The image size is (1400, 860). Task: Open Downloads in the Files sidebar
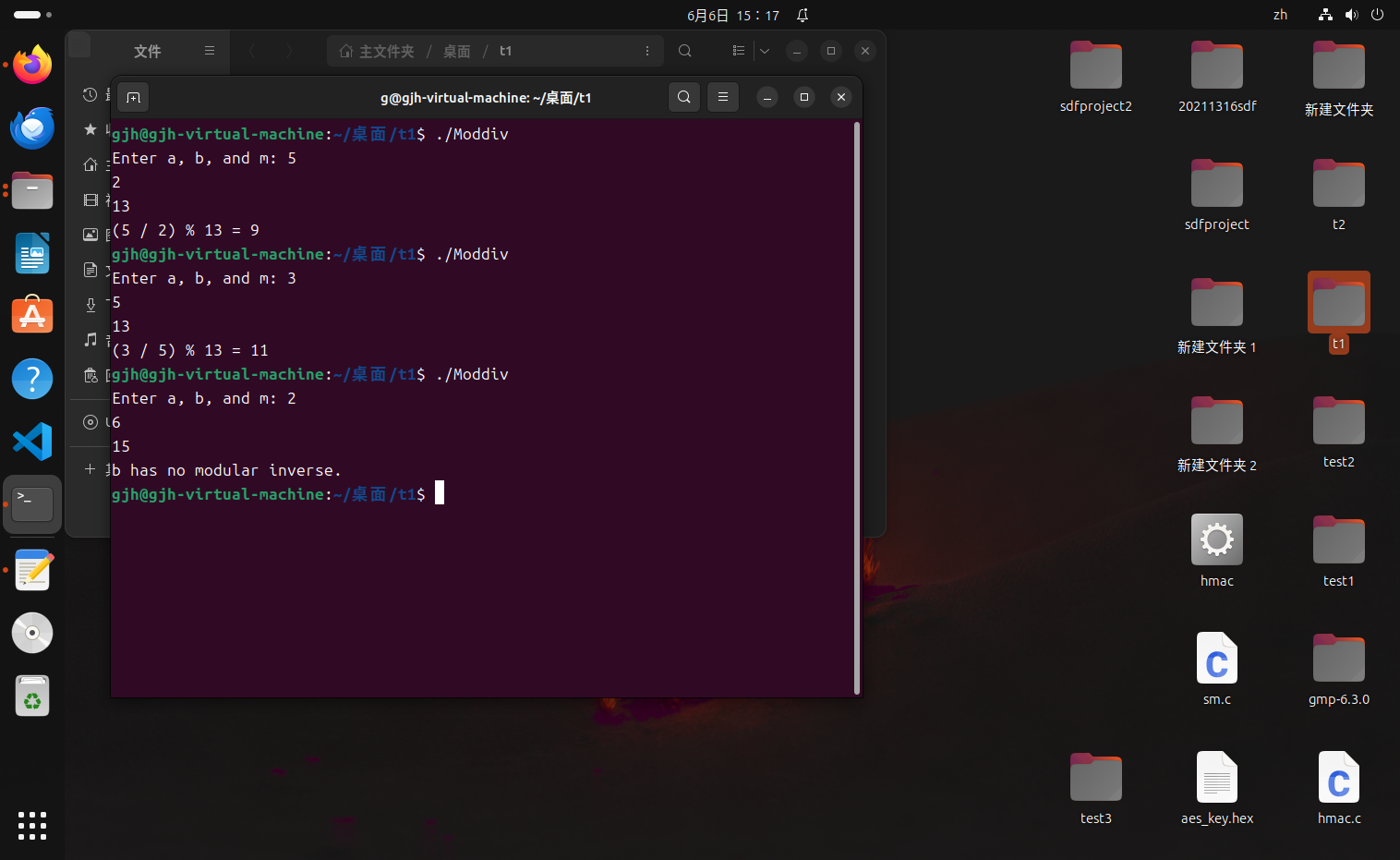tap(91, 305)
